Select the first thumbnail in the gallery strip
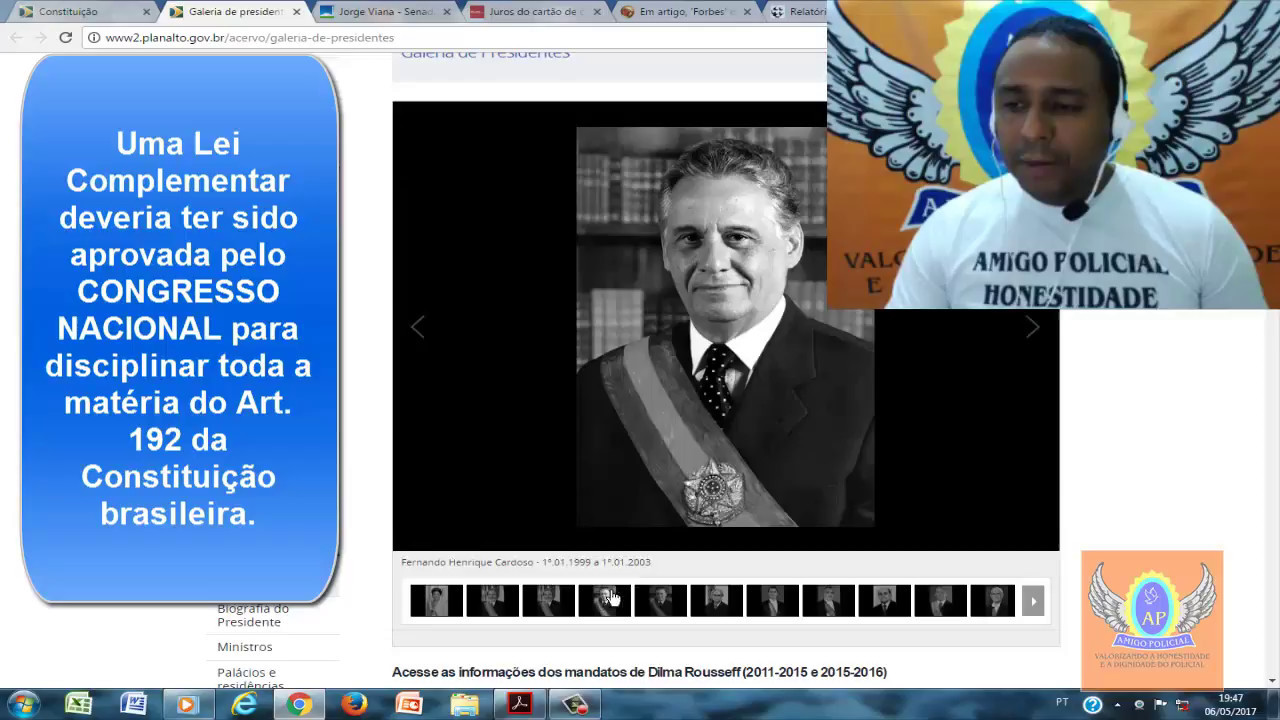The height and width of the screenshot is (720, 1280). 436,601
